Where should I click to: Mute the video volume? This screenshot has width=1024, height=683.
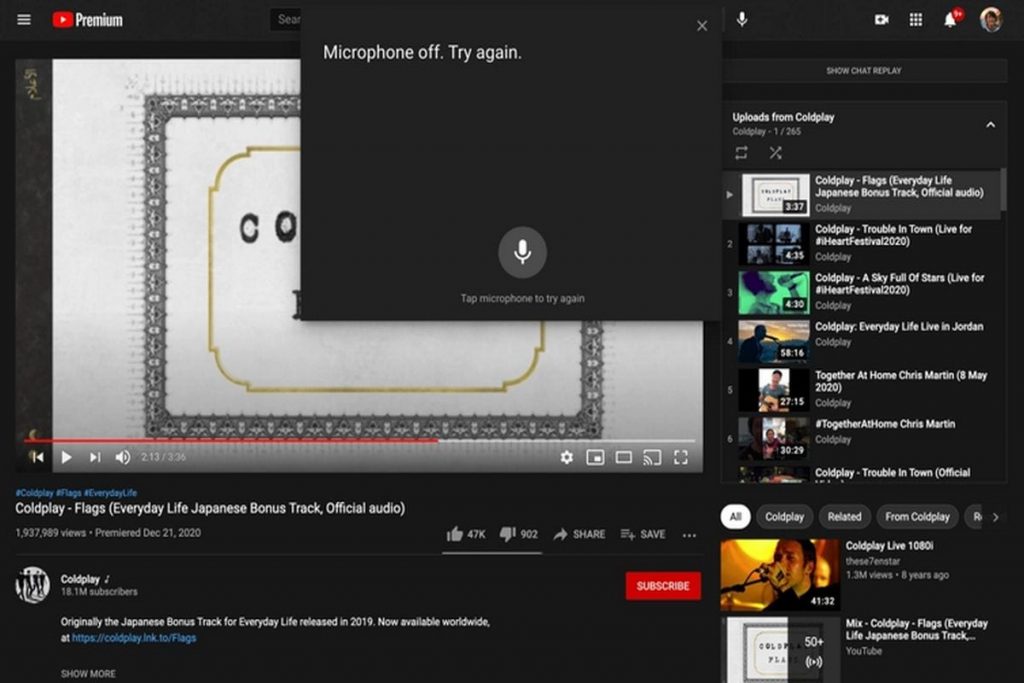point(121,458)
